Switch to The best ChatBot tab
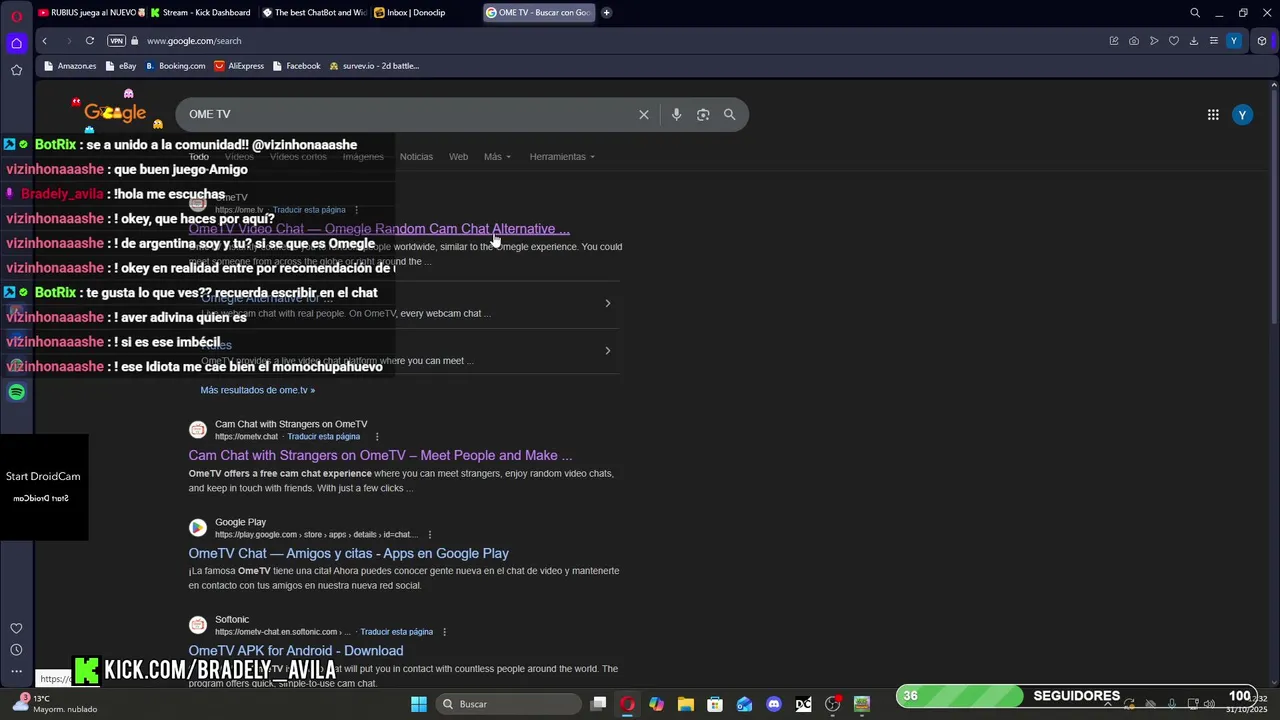The width and height of the screenshot is (1280, 720). pos(313,13)
